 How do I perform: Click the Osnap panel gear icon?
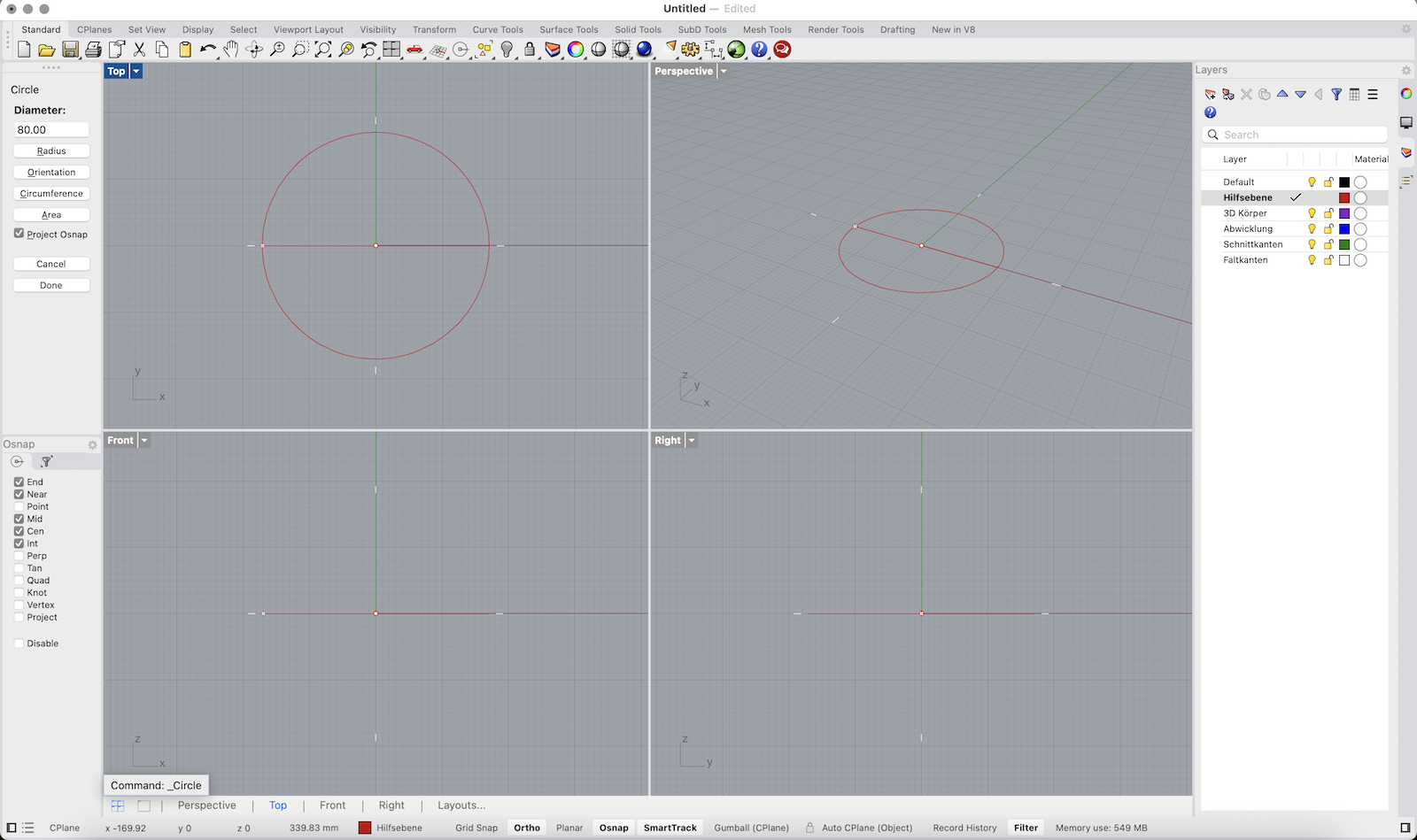(x=92, y=444)
